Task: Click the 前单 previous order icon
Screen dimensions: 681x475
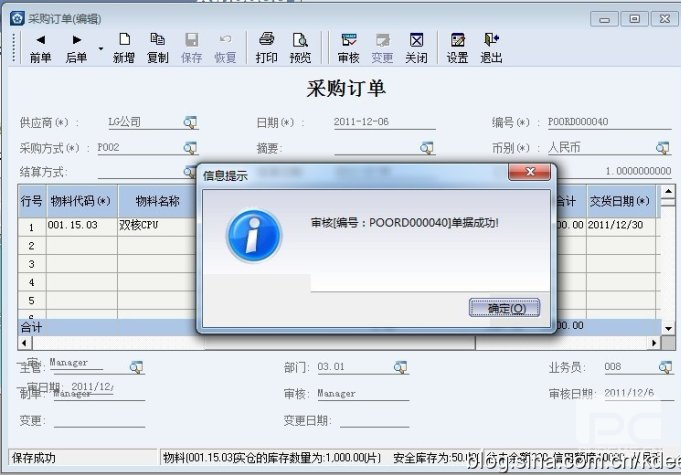Action: 40,47
